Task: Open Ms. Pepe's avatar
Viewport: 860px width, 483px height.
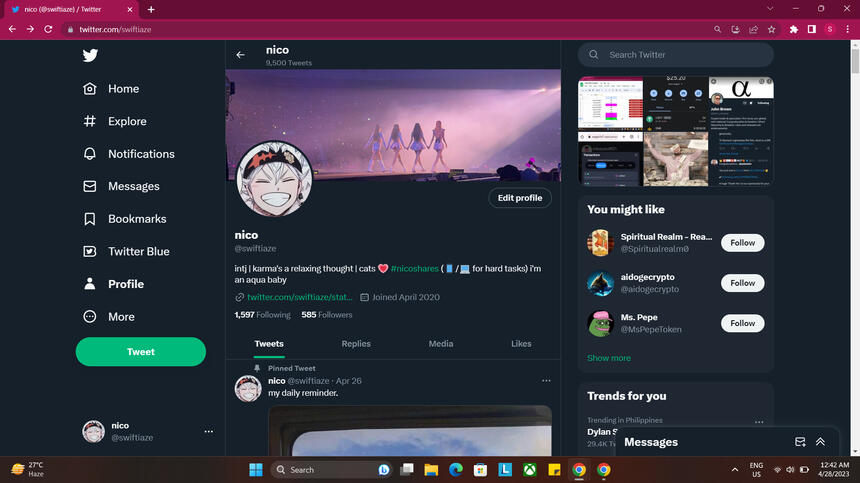Action: click(x=601, y=323)
